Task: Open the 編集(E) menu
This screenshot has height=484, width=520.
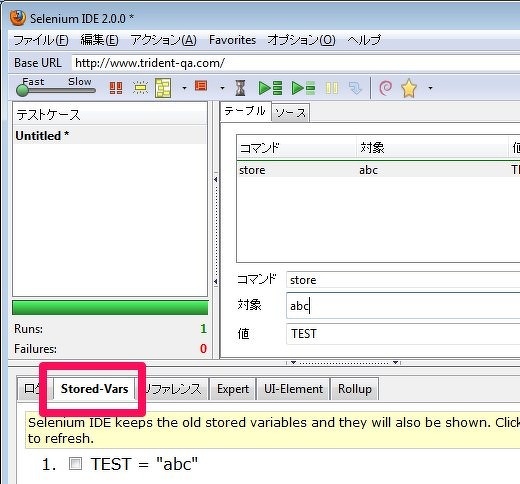Action: click(99, 40)
